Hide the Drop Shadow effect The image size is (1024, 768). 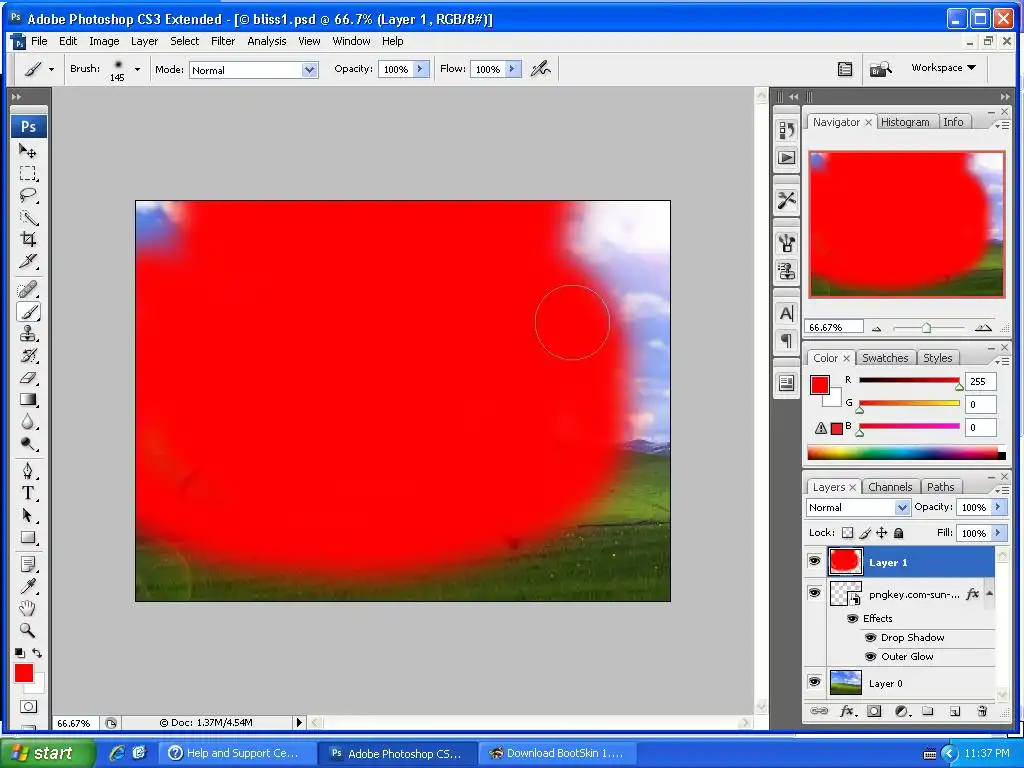[870, 637]
